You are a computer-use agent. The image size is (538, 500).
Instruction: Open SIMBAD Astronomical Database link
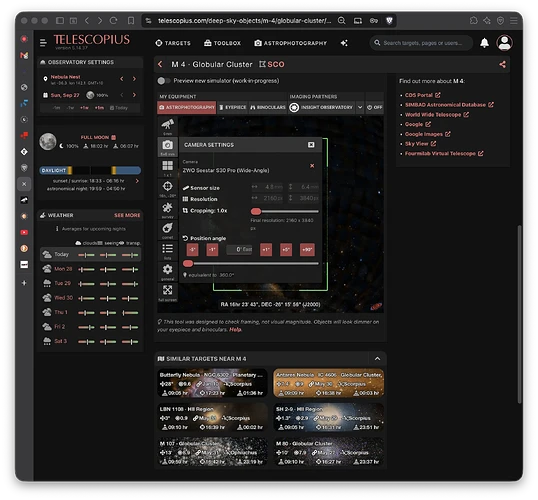[x=449, y=105]
